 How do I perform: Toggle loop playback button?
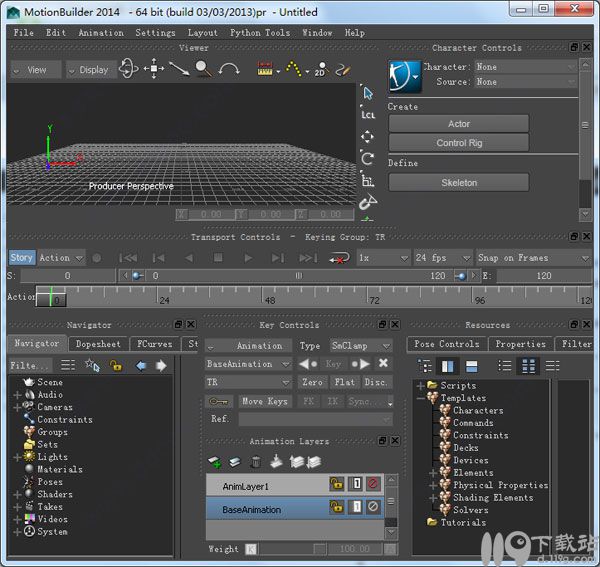(x=339, y=258)
